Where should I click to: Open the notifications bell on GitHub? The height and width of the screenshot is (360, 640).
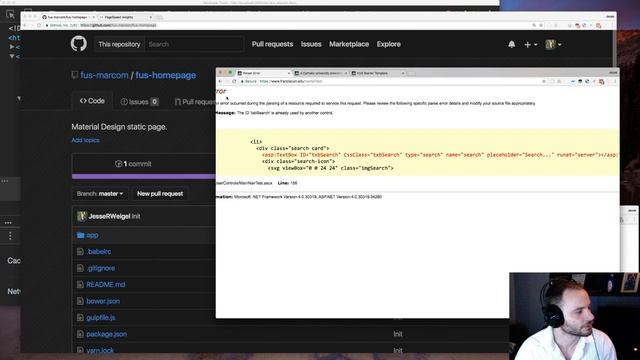511,44
